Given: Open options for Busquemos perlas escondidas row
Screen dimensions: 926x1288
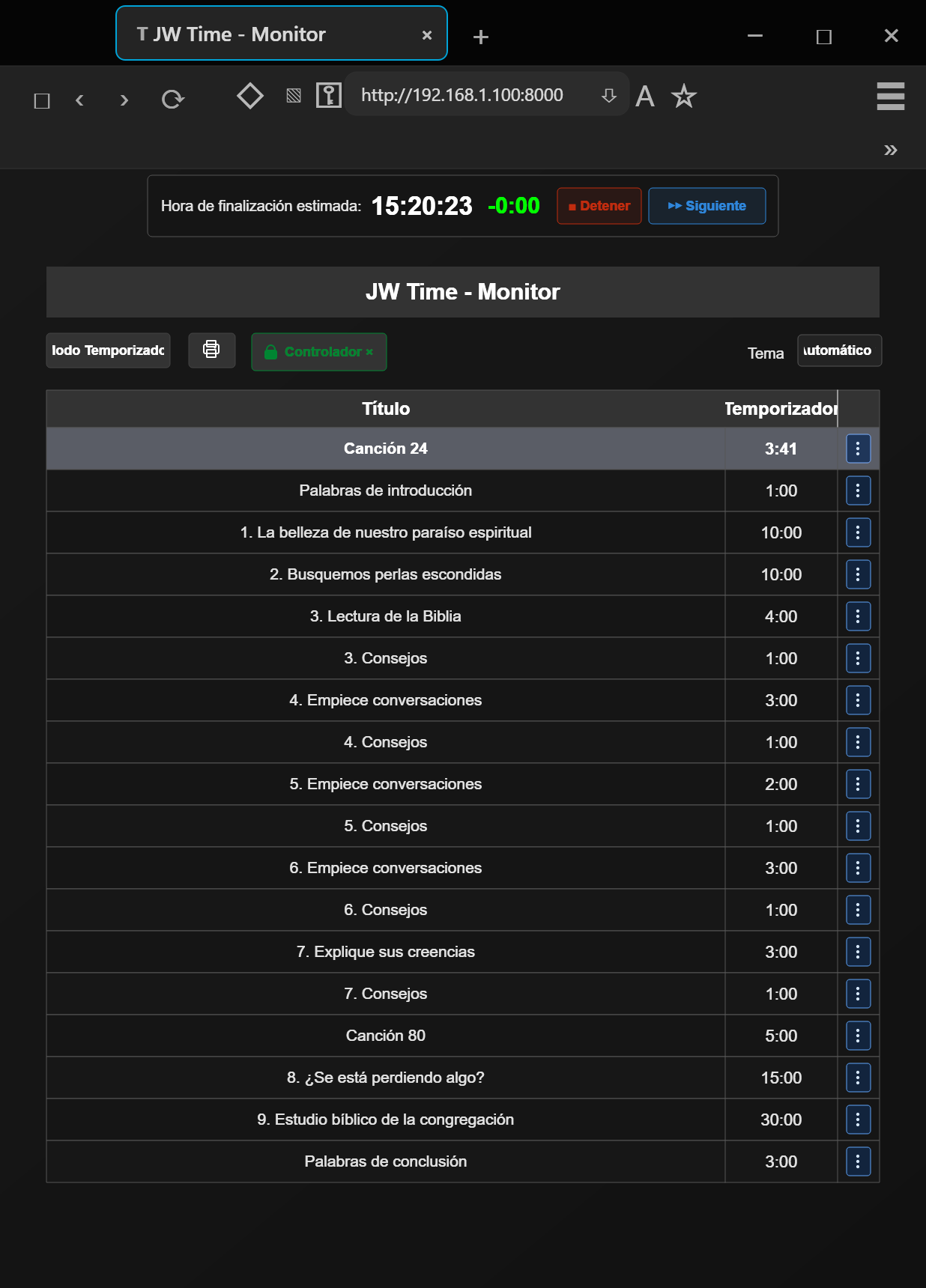Looking at the screenshot, I should pos(858,574).
